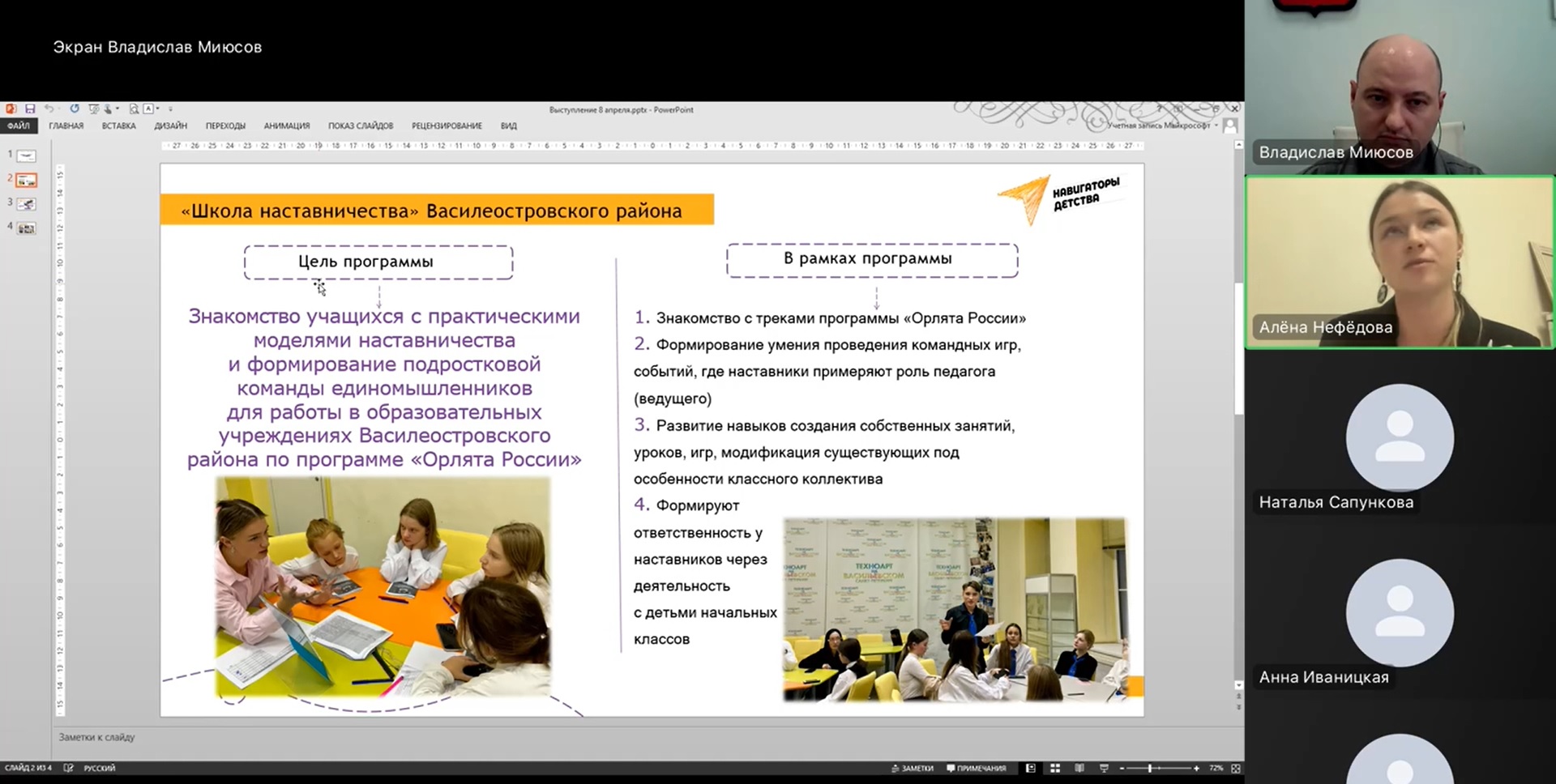Switch to the ГЛАВНАЯ ribbon tab

coord(66,126)
